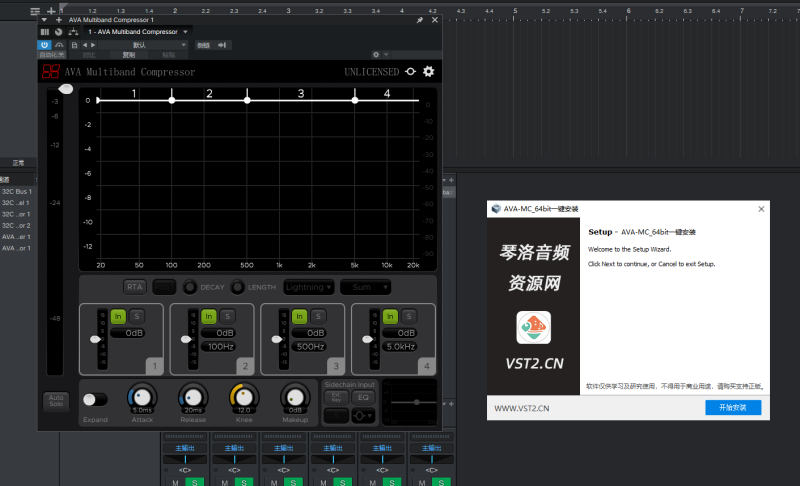
Task: Toggle the sidechain EQ button
Action: (363, 397)
